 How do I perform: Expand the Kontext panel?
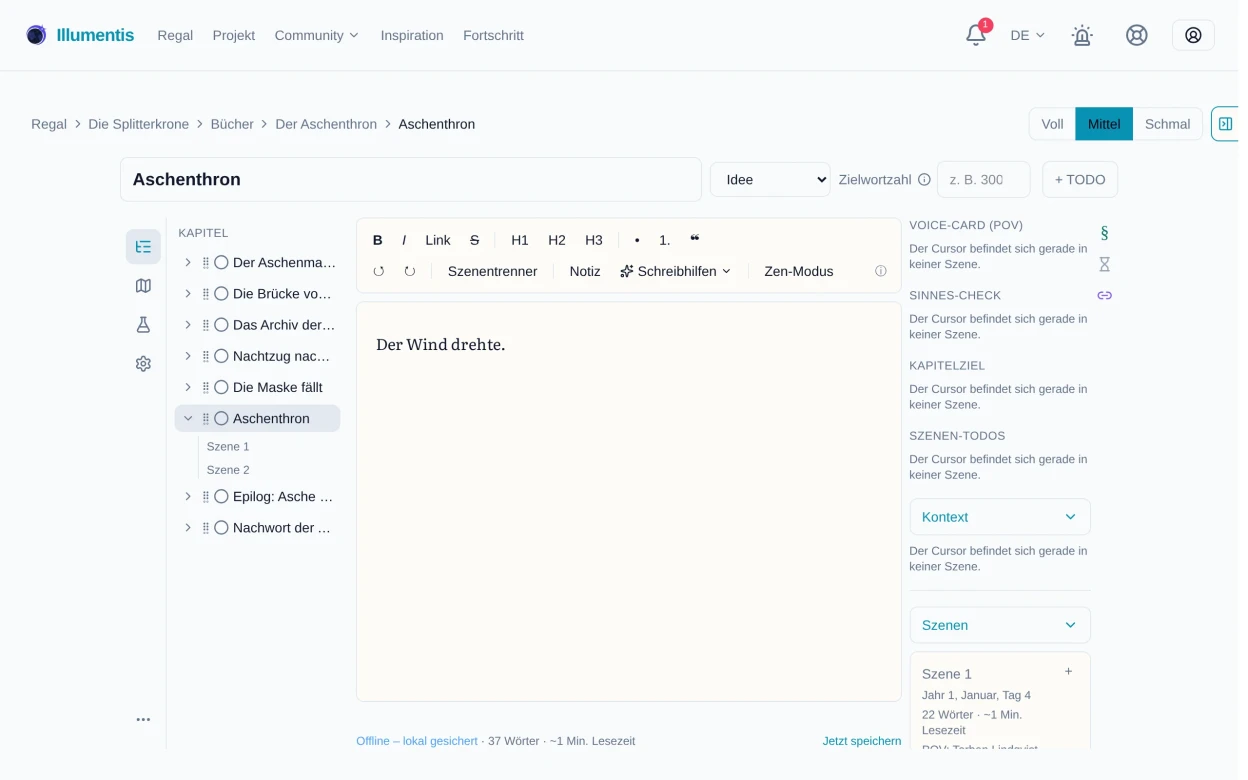tap(1000, 517)
